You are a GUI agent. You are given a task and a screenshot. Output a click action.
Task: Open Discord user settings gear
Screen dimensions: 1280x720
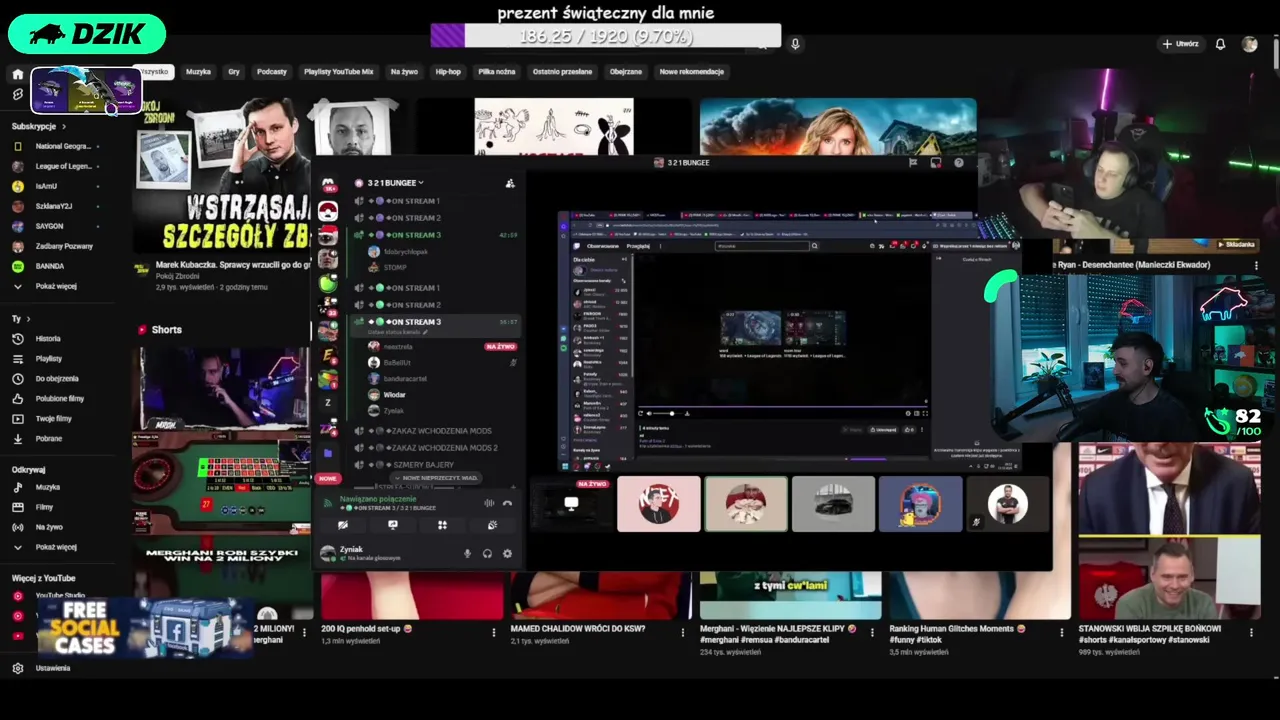pyautogui.click(x=507, y=553)
